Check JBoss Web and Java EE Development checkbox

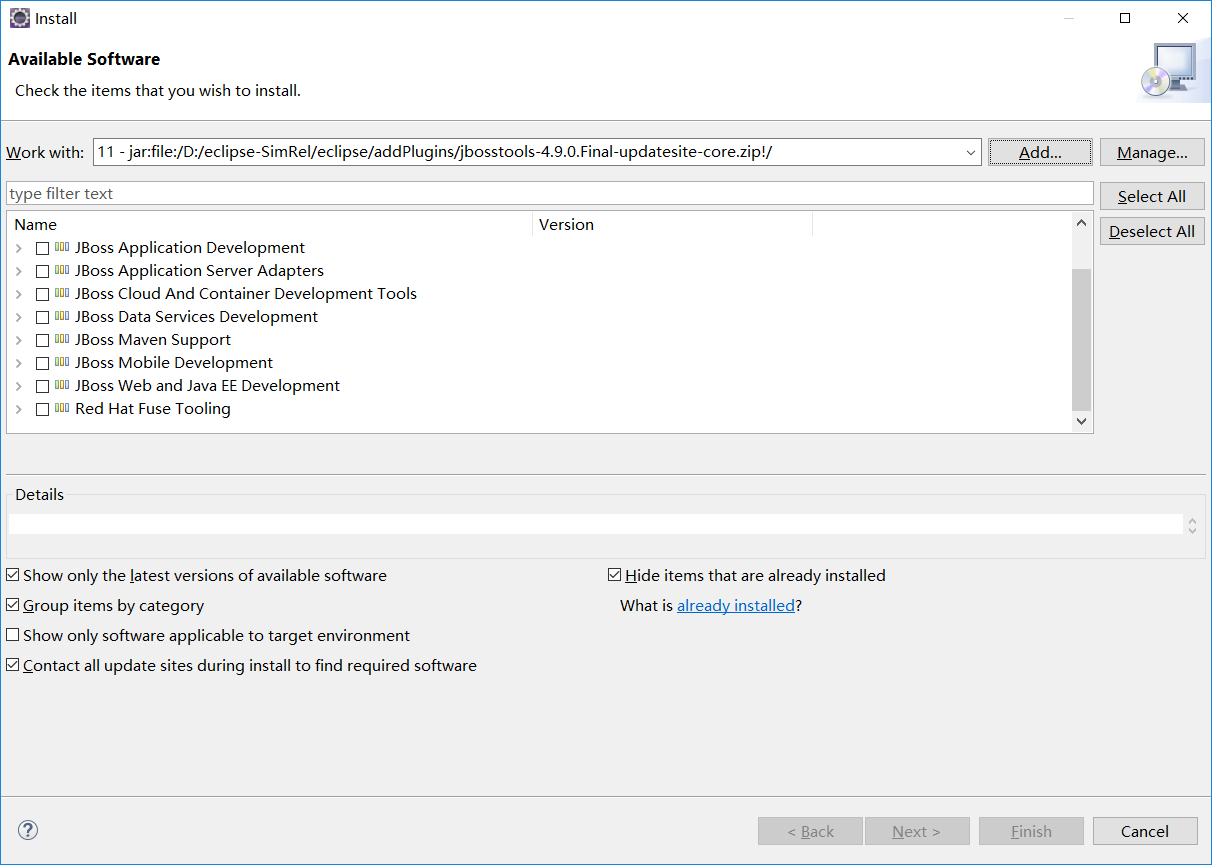pos(42,386)
